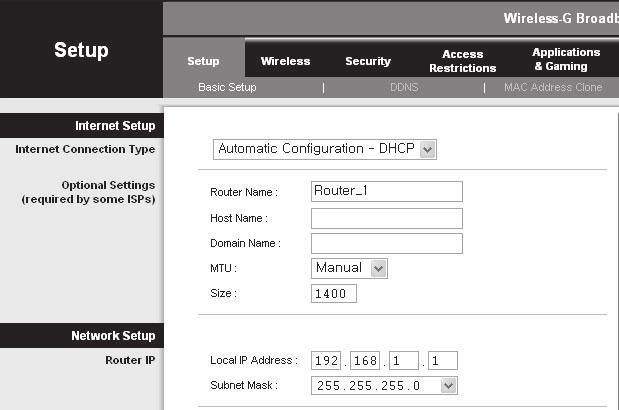Click the Router IP label
The width and height of the screenshot is (619, 410).
(130, 360)
